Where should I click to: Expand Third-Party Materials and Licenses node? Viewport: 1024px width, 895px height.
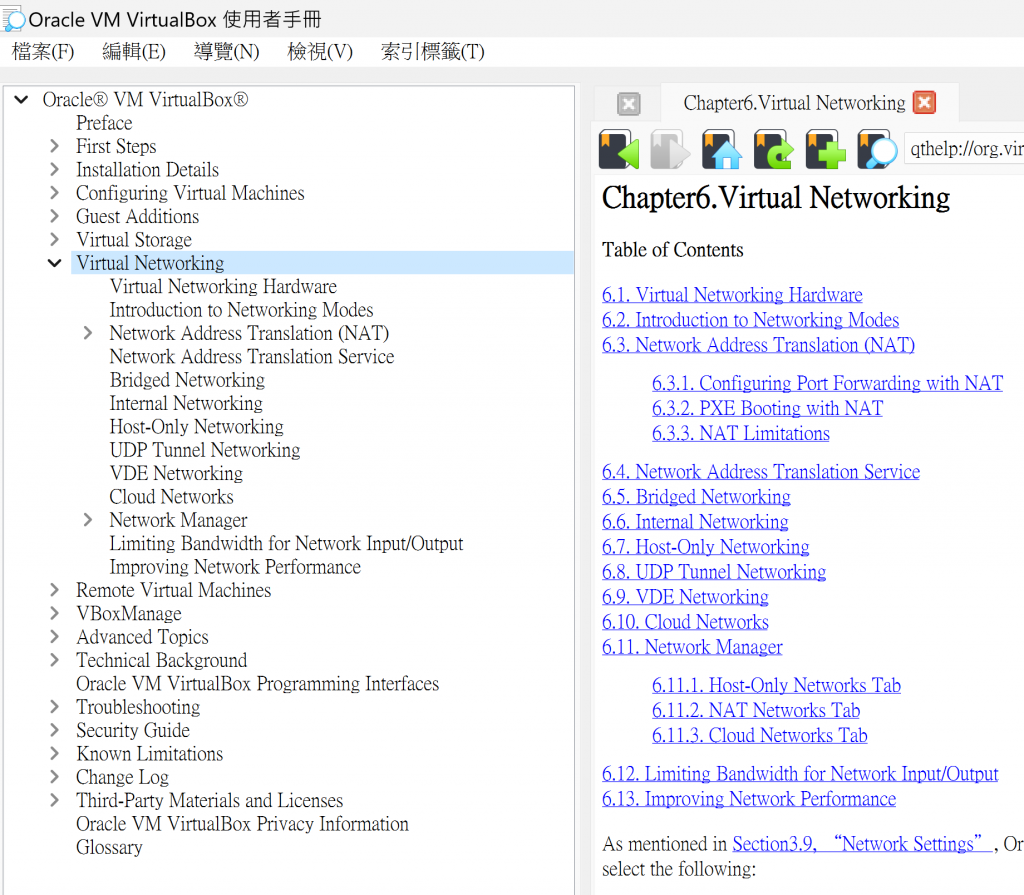55,800
